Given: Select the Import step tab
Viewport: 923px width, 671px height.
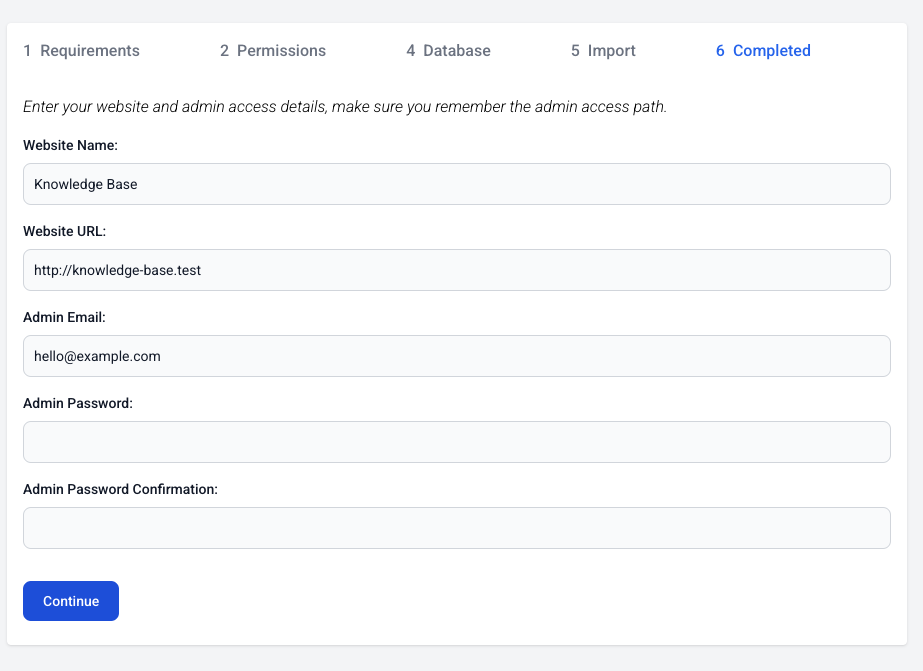Looking at the screenshot, I should pyautogui.click(x=603, y=51).
